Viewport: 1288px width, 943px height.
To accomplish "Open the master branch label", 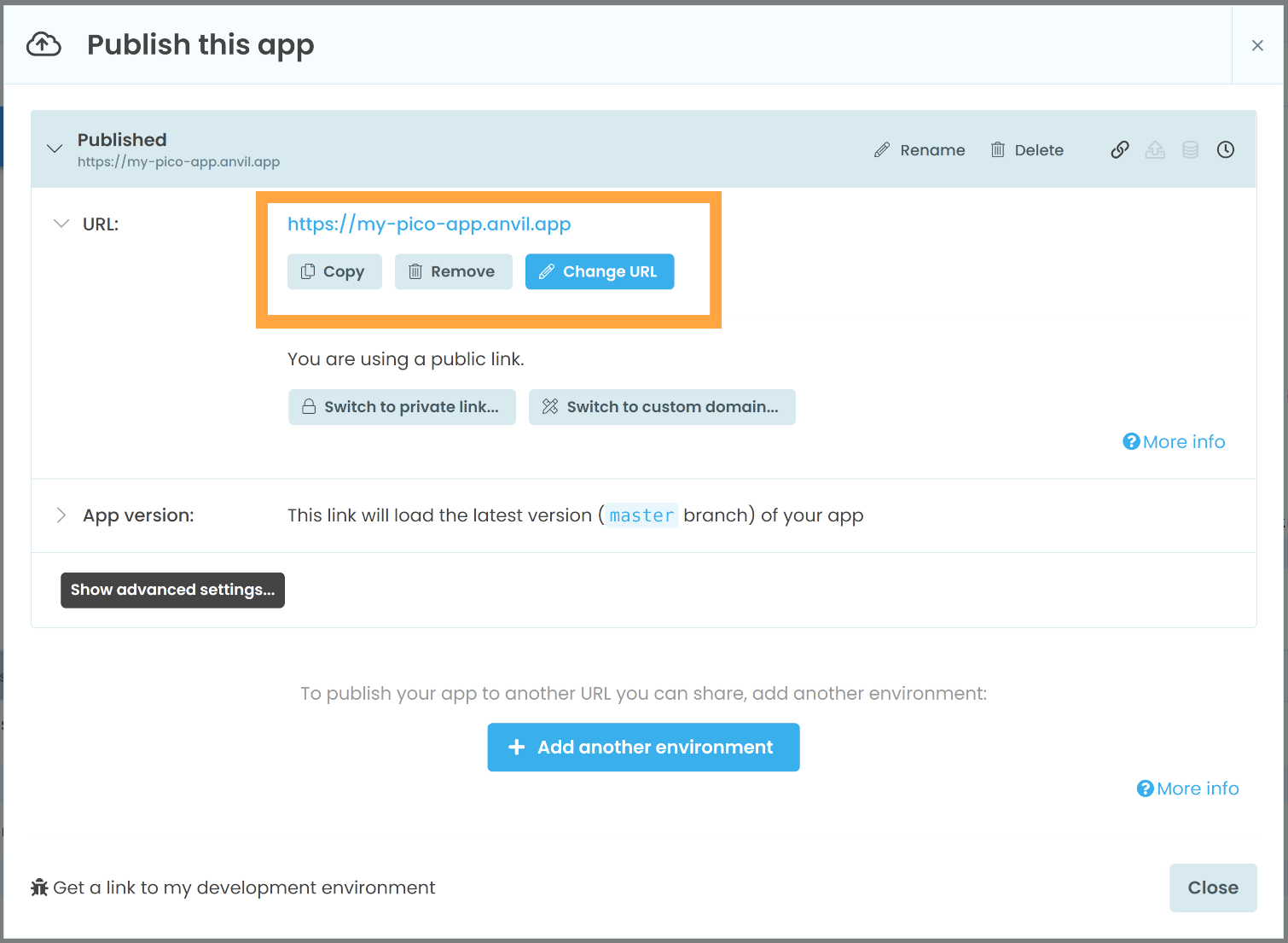I will [641, 515].
